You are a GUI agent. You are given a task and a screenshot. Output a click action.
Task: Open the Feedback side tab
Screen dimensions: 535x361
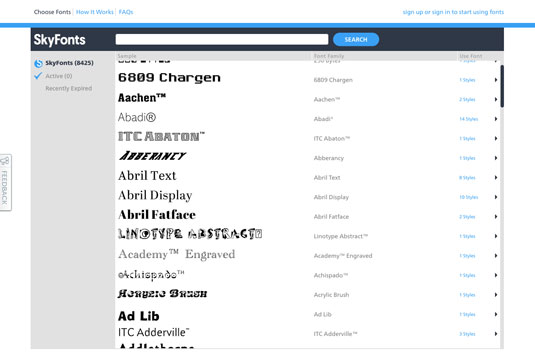point(5,183)
